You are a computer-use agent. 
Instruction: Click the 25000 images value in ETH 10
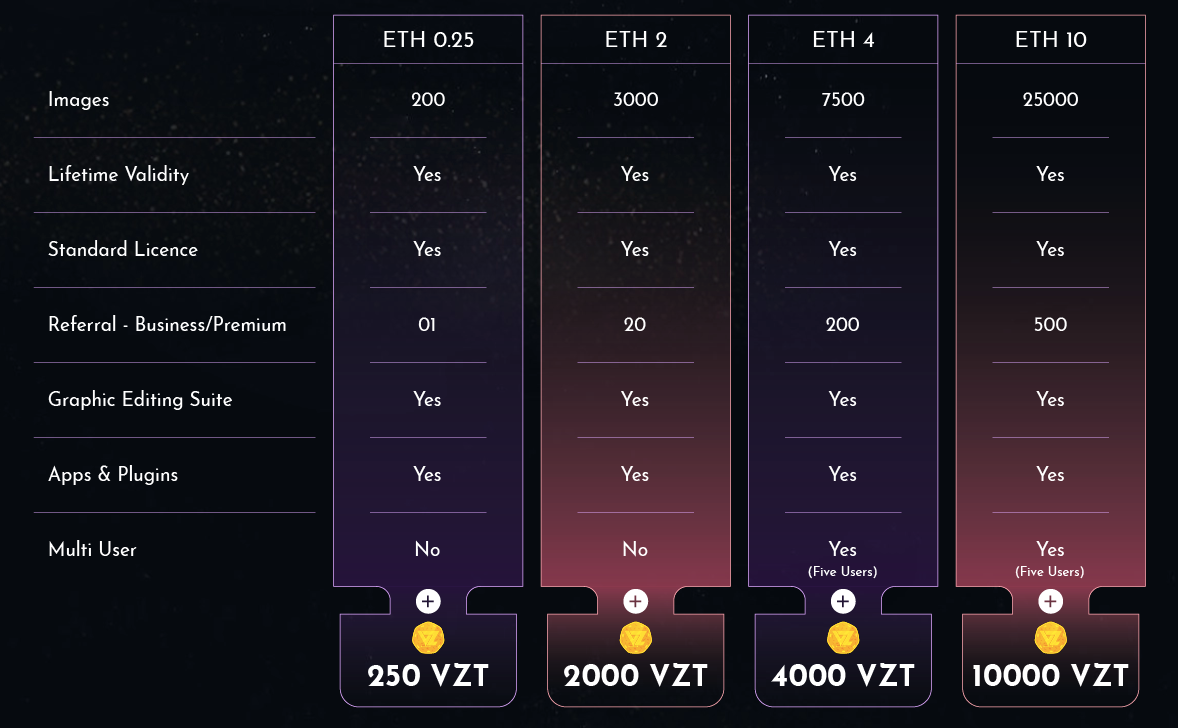pos(1050,100)
